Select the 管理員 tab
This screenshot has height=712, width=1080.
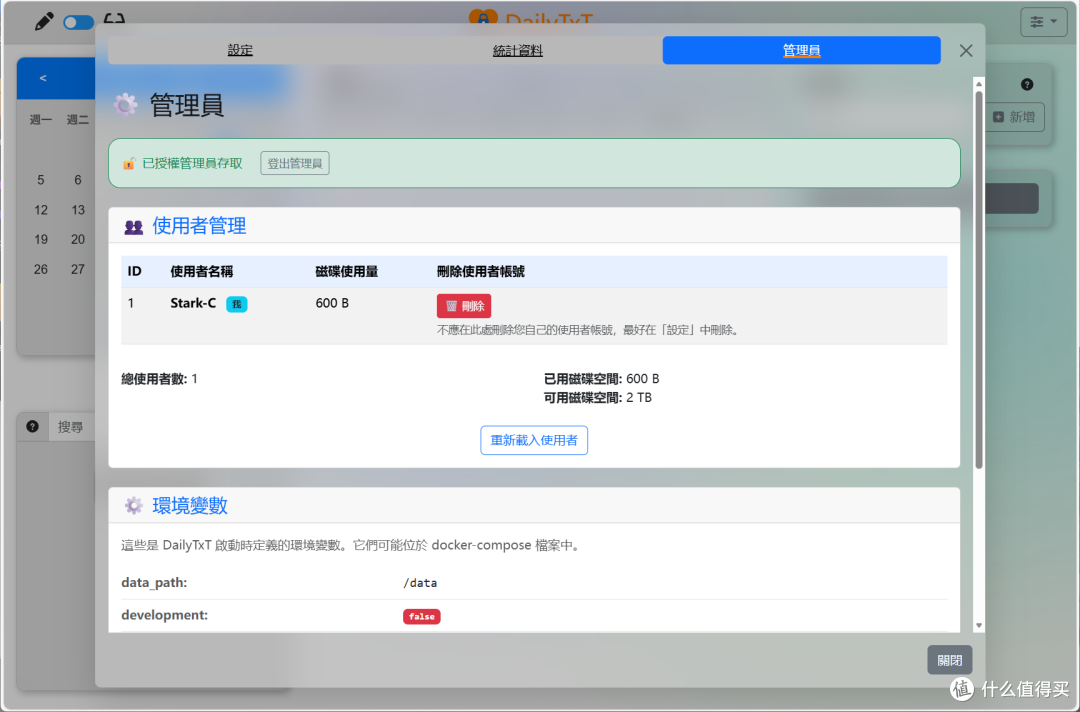801,50
